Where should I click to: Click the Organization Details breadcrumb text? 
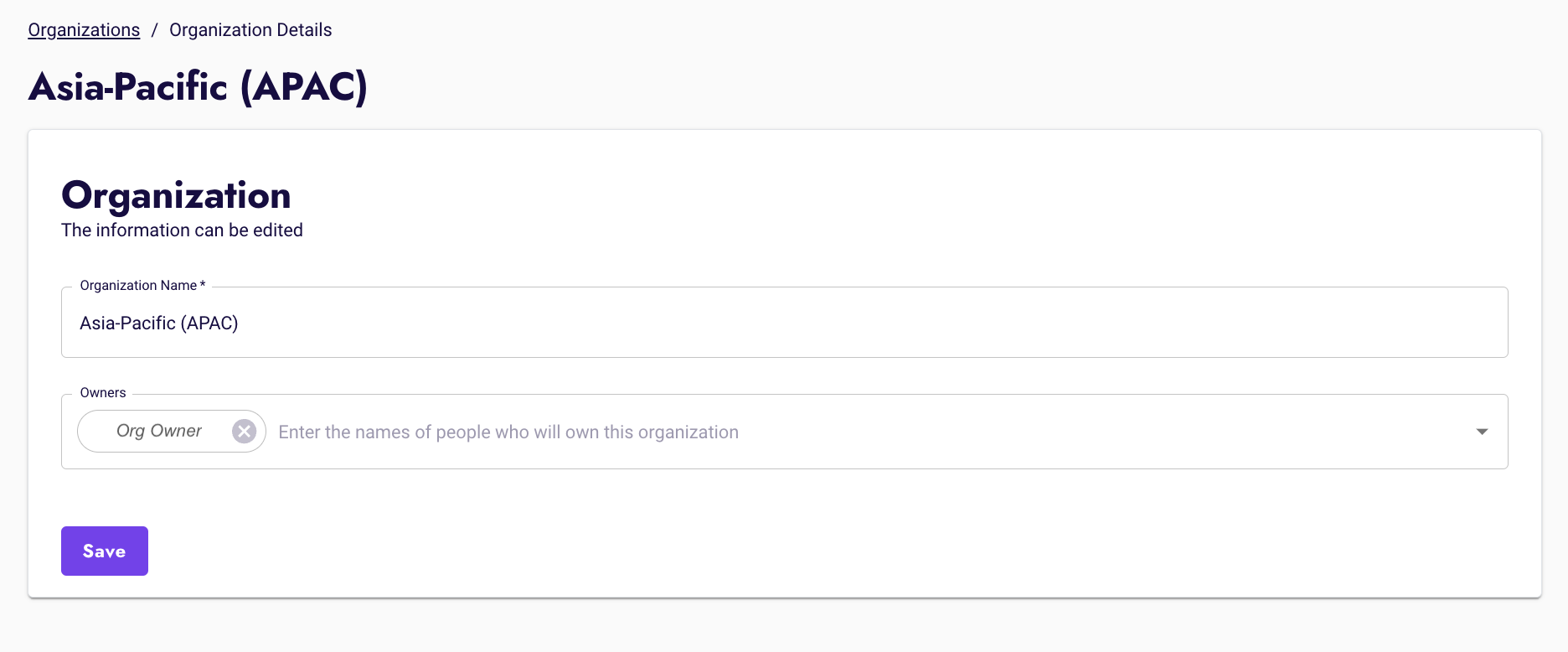(250, 30)
